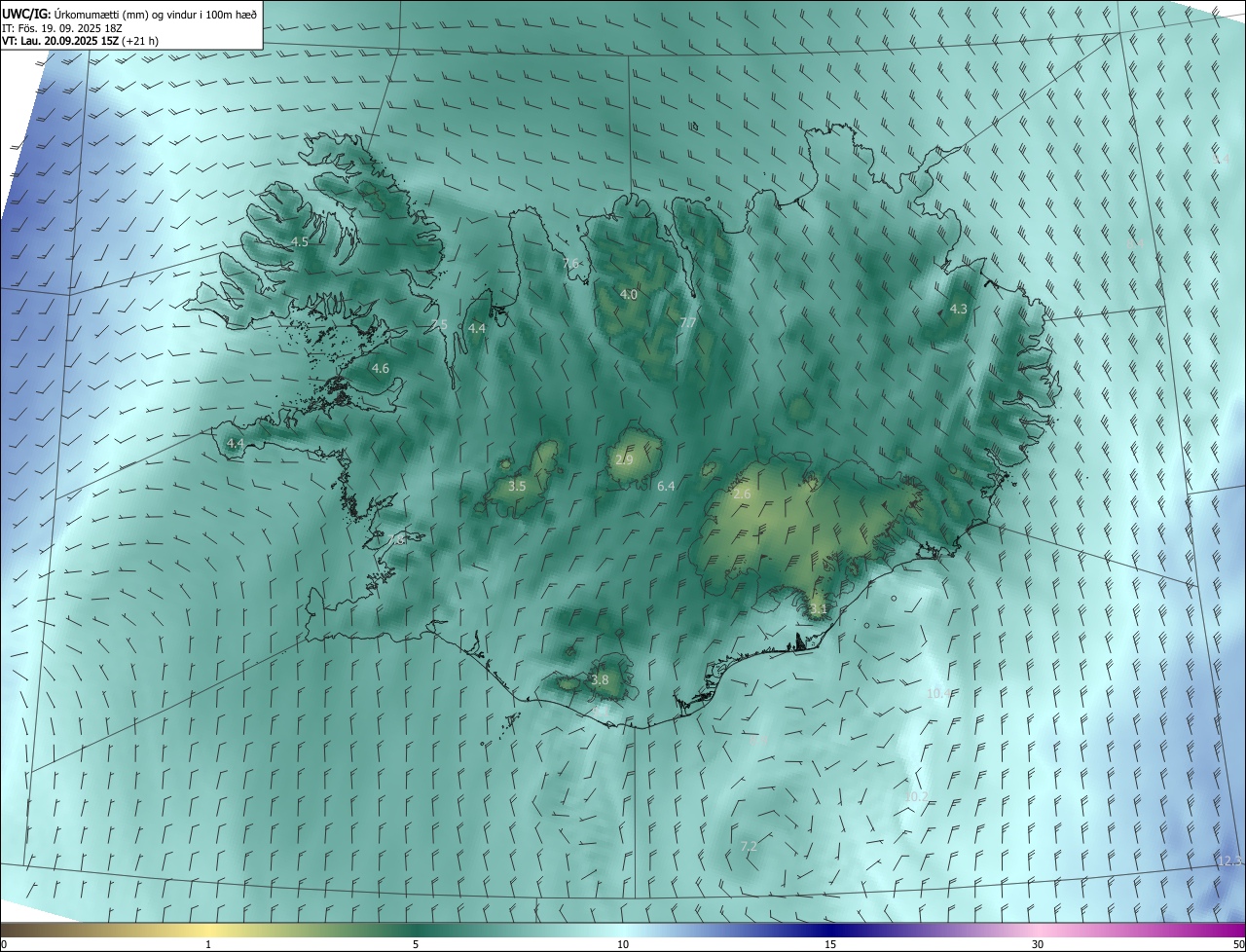Click the 2.5 value label
Viewport: 1246px width, 952px height.
pyautogui.click(x=439, y=325)
